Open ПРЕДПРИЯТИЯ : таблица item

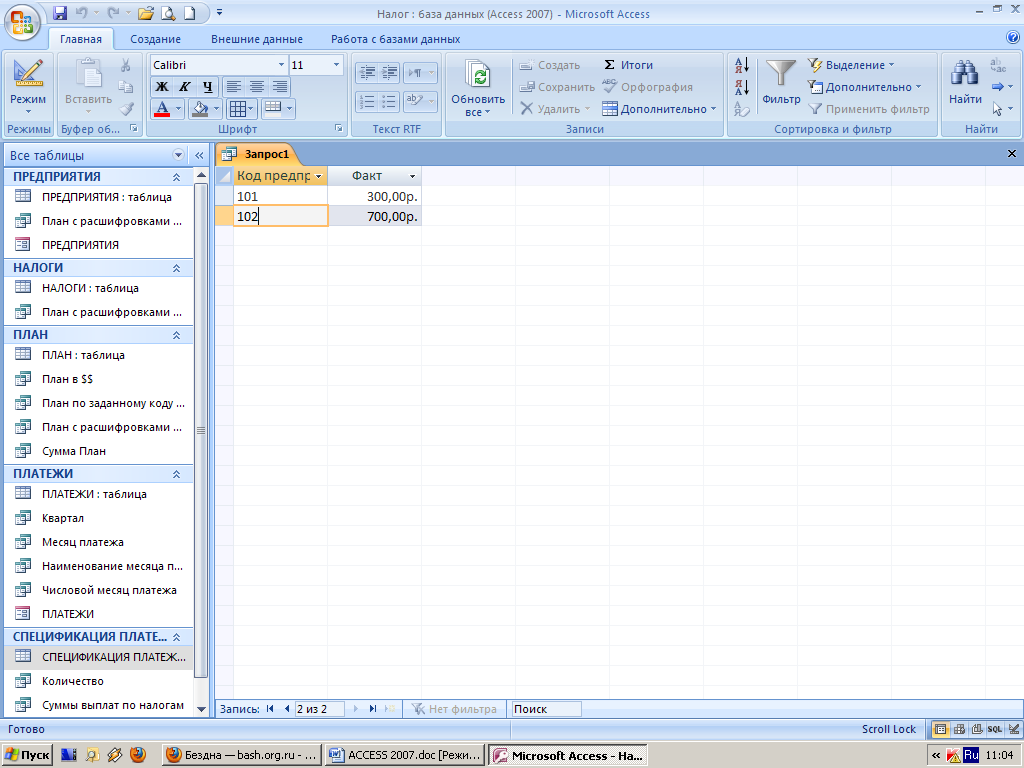tap(99, 197)
